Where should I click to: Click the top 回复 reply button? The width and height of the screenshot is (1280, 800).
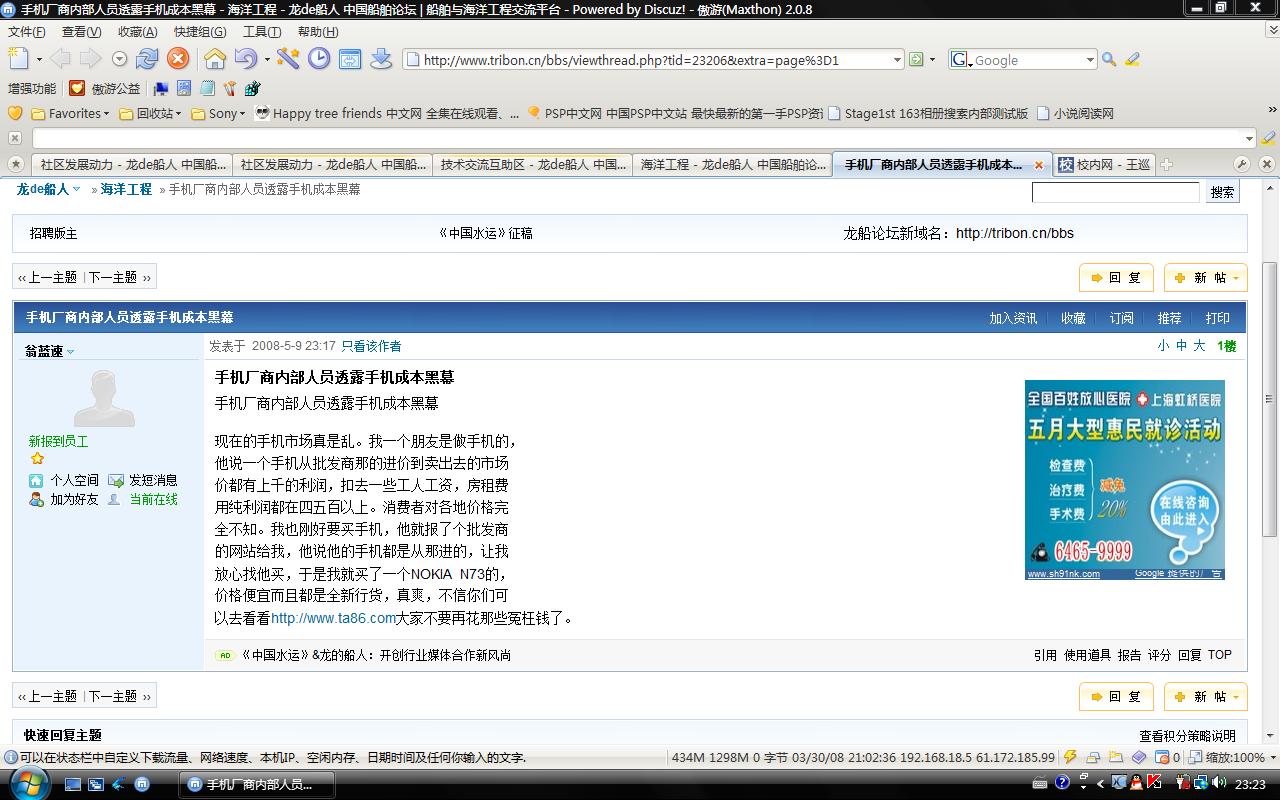[1116, 278]
